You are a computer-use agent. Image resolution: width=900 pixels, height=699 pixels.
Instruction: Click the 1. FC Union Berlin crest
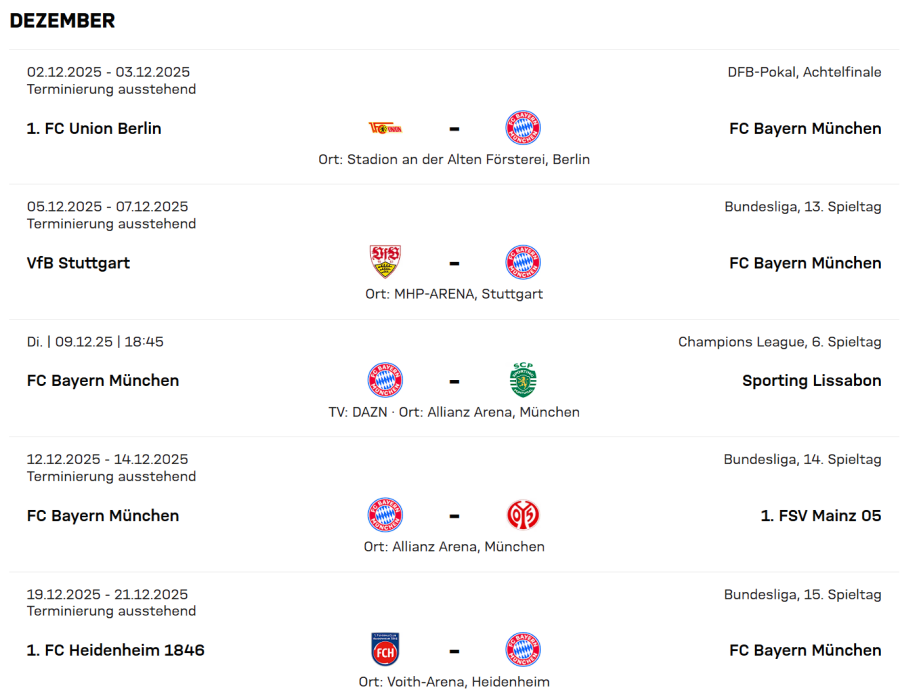click(385, 128)
